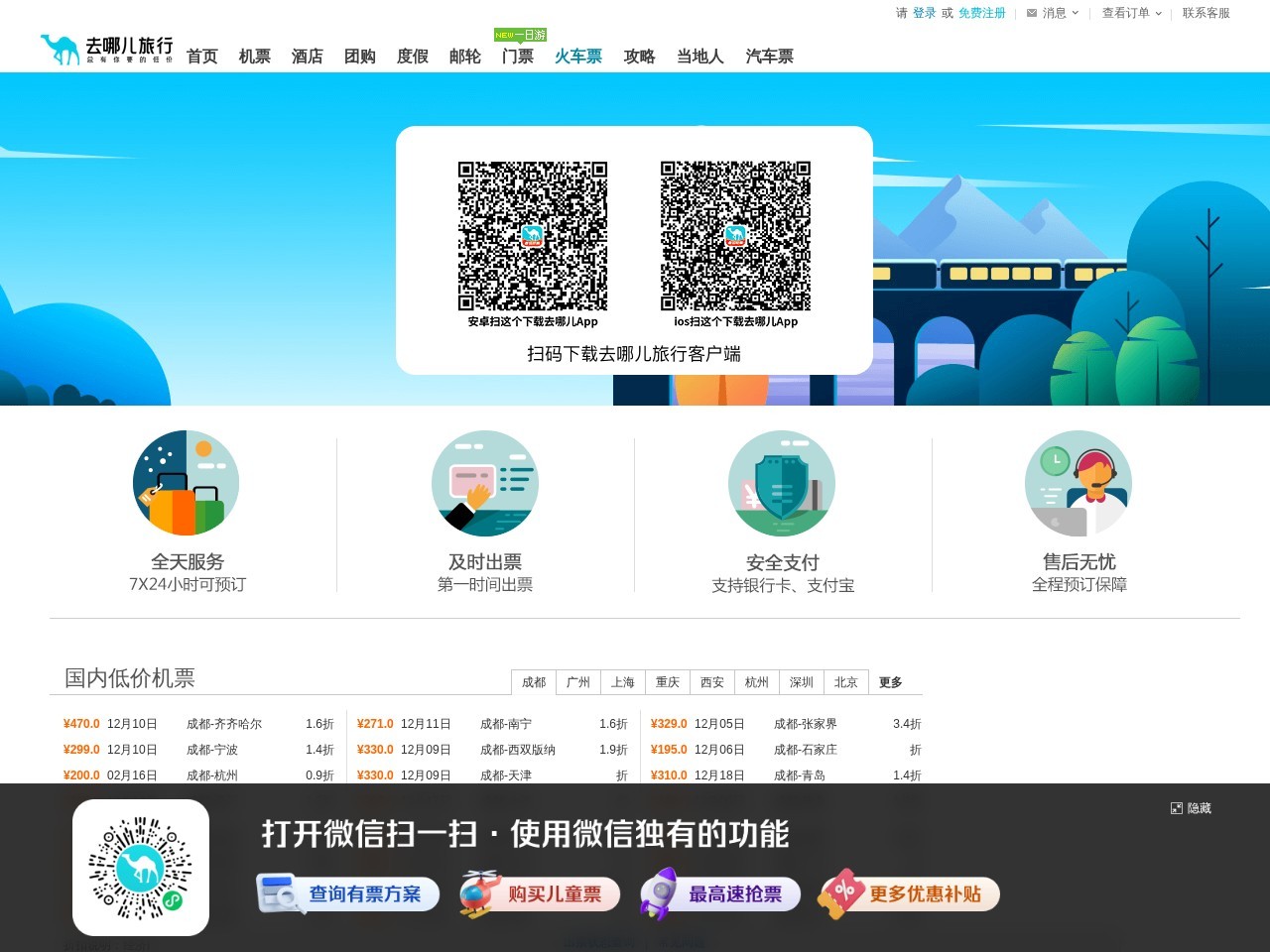Click the 及时出票 ticket issuing icon
The width and height of the screenshot is (1270, 952).
click(483, 483)
